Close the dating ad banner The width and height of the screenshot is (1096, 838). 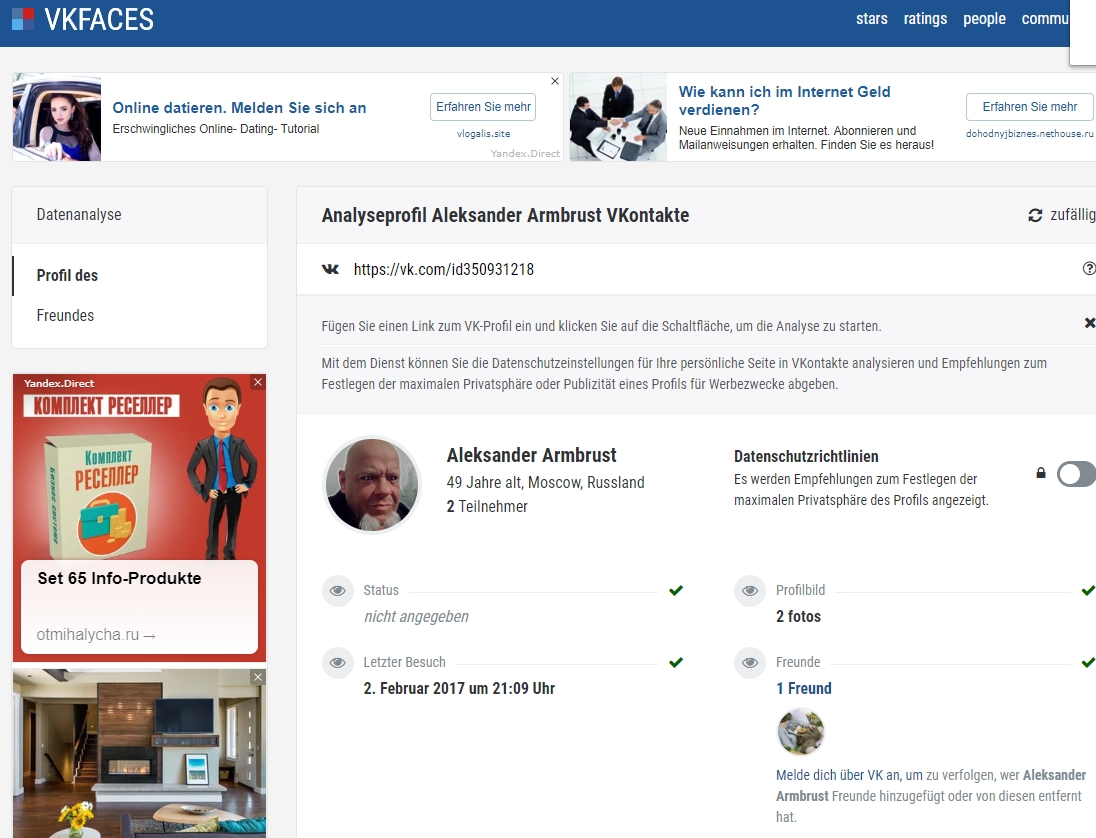pos(555,81)
